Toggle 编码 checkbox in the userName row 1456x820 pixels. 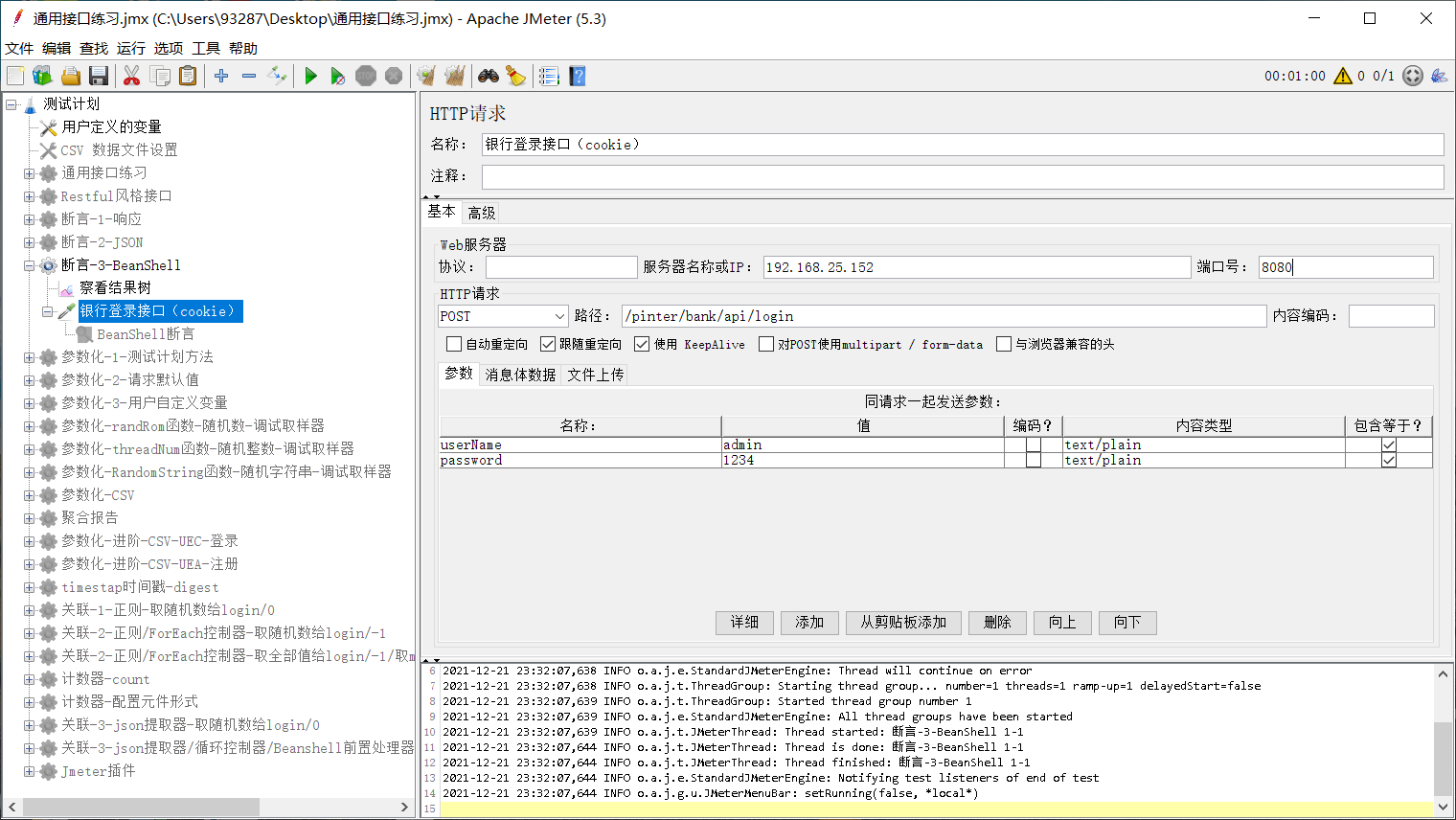(x=1034, y=445)
